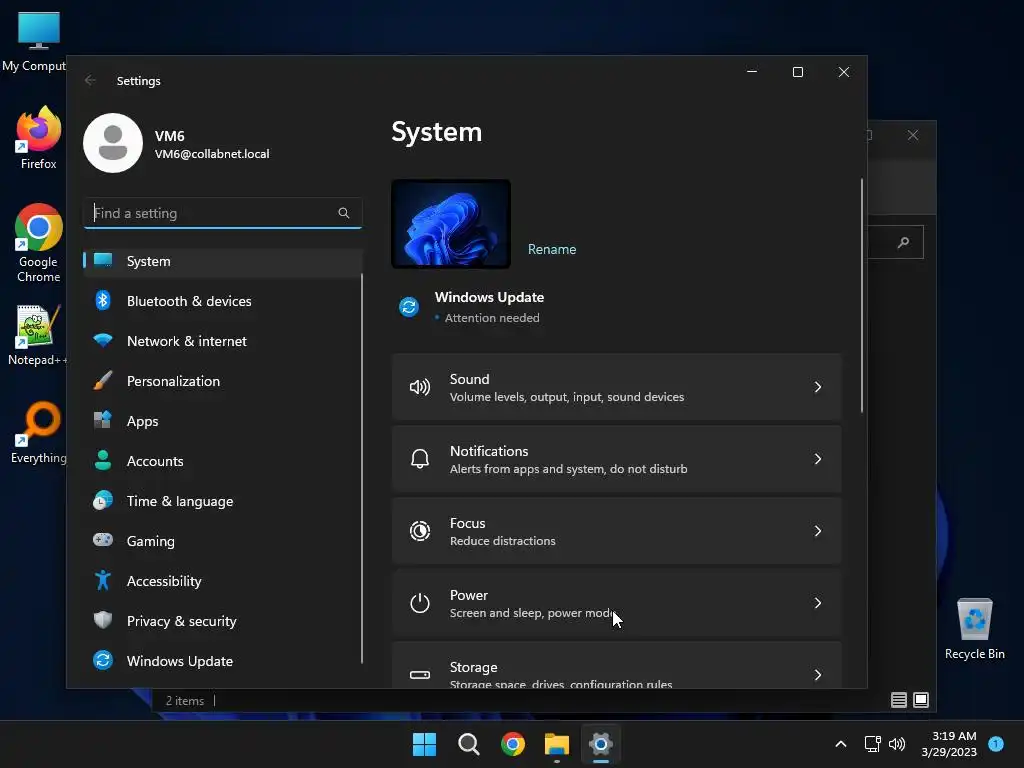Select the Firefox desktop shortcut

click(x=39, y=138)
